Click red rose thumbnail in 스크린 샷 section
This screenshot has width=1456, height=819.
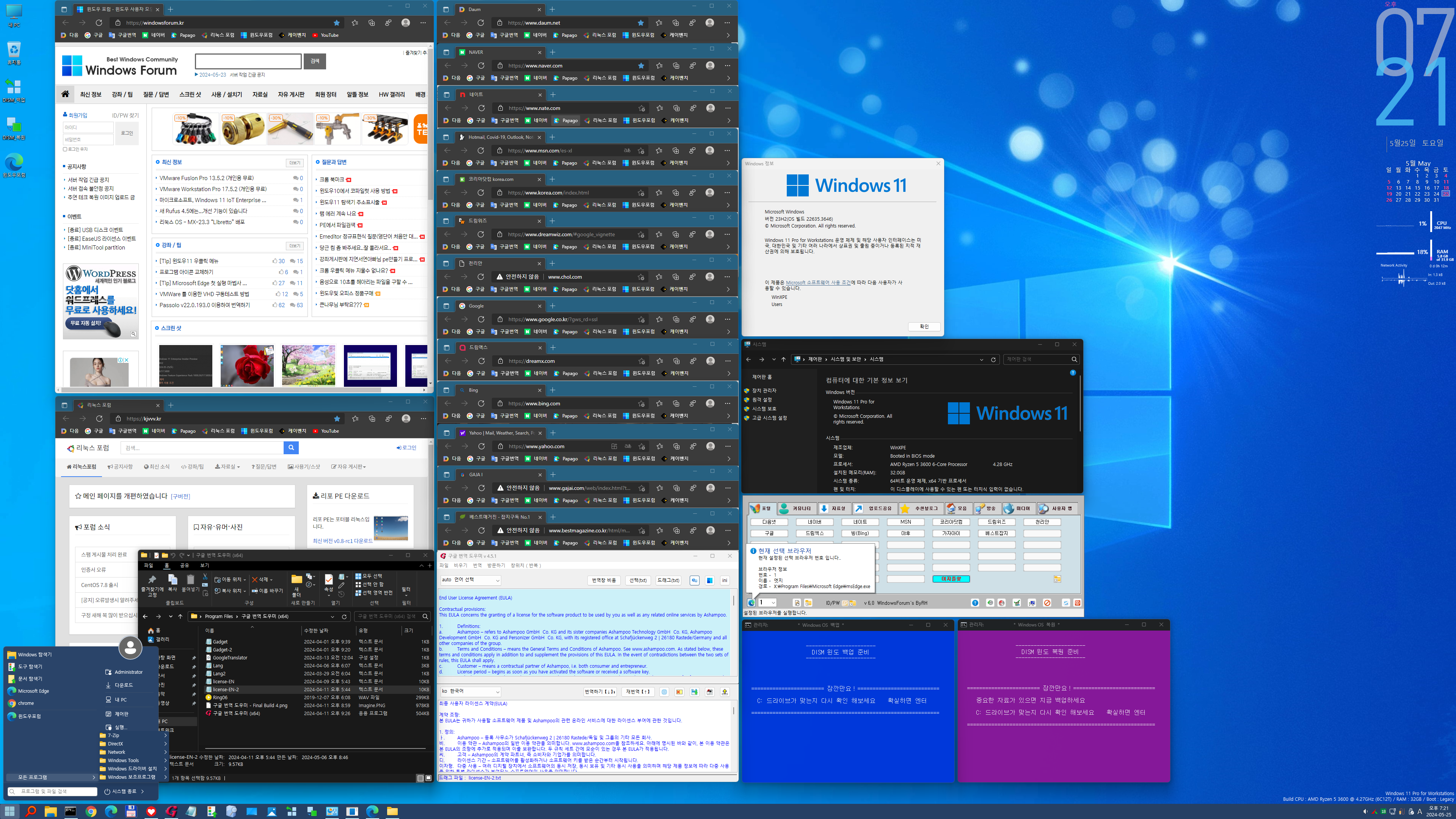click(247, 365)
